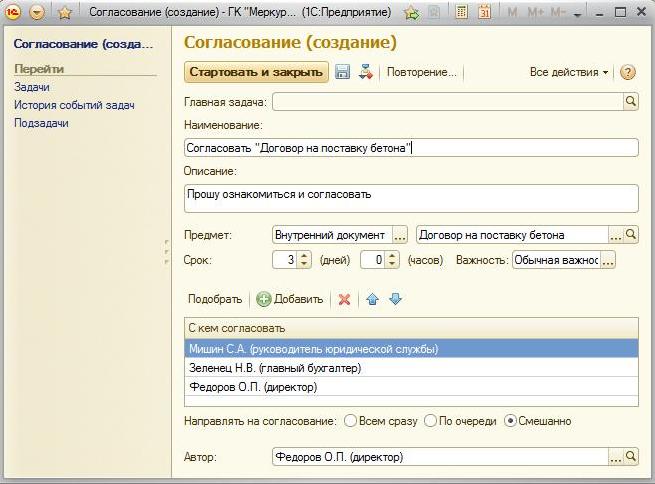Image resolution: width=655 pixels, height=484 pixels.
Task: Click the Договор на поставку бетона subject field
Action: [x=513, y=235]
